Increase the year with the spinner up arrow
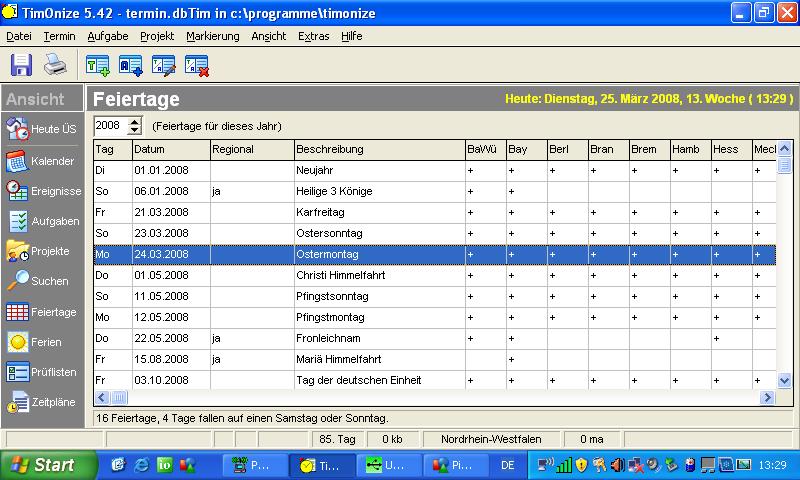This screenshot has height=480, width=800. [136, 121]
